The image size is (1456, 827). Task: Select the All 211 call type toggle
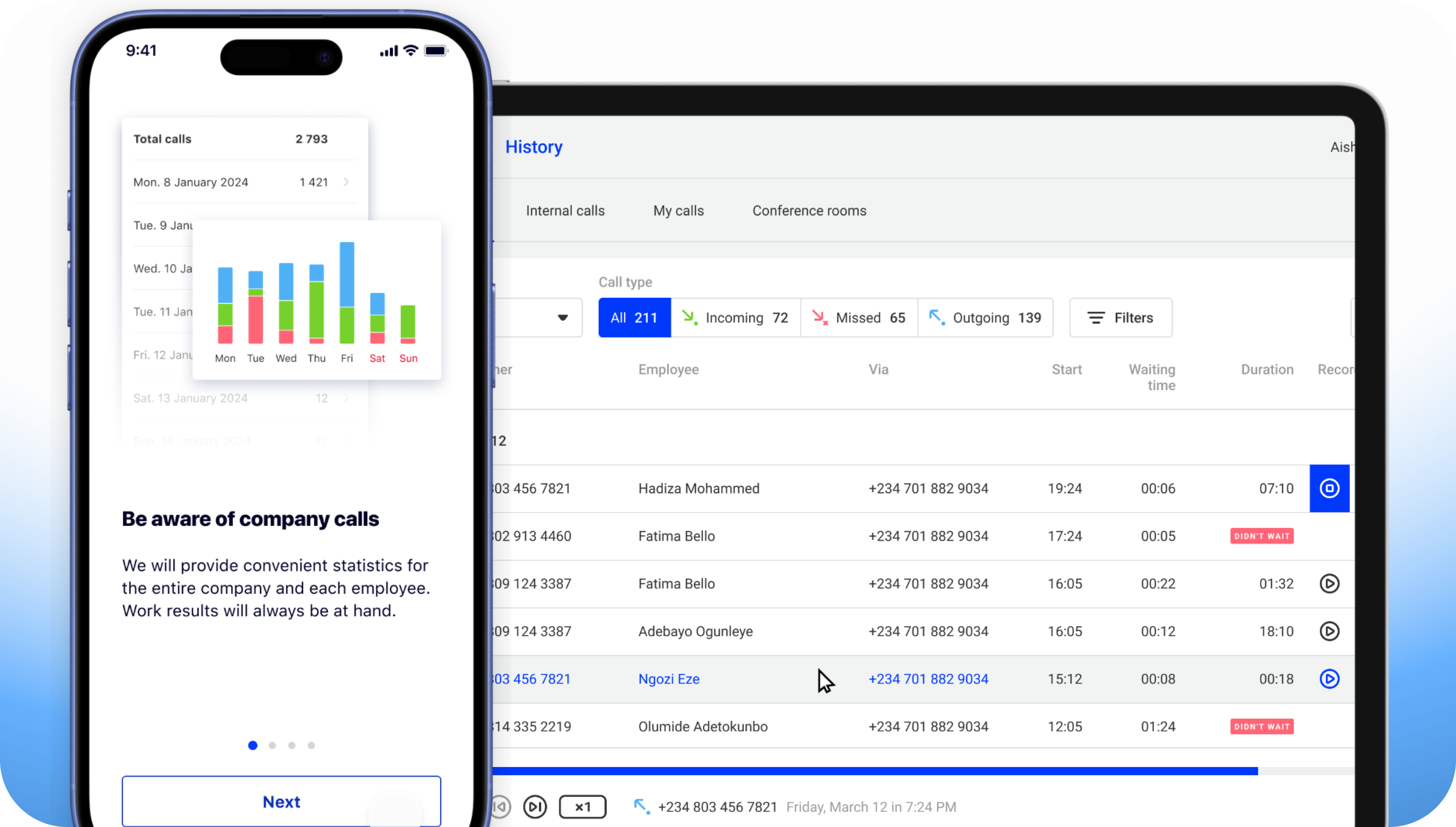[634, 317]
